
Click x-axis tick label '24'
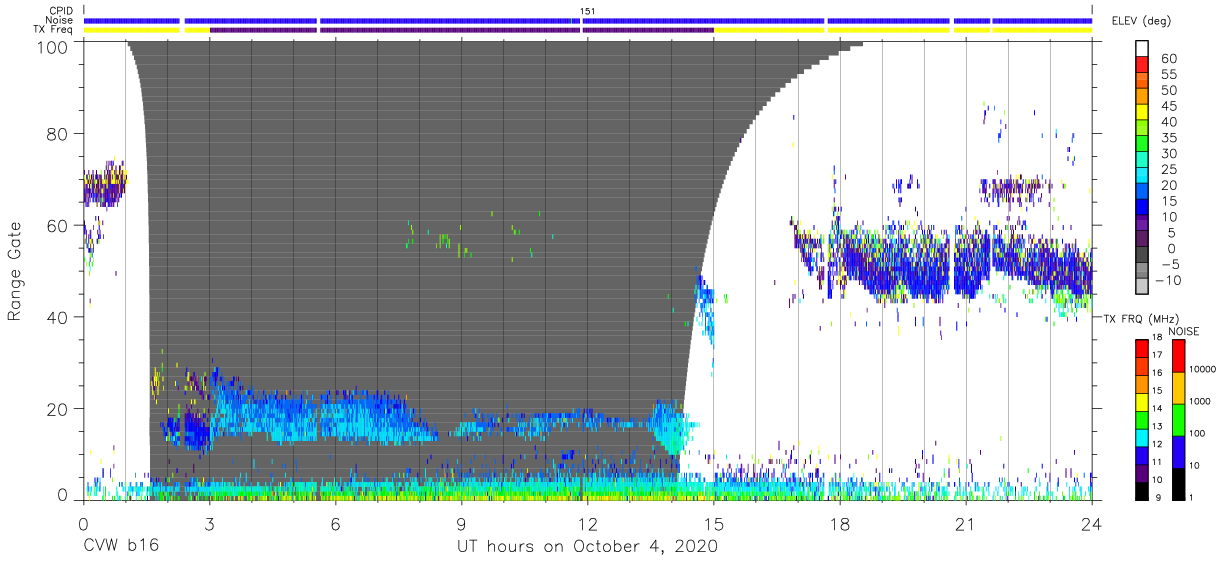[x=1092, y=523]
